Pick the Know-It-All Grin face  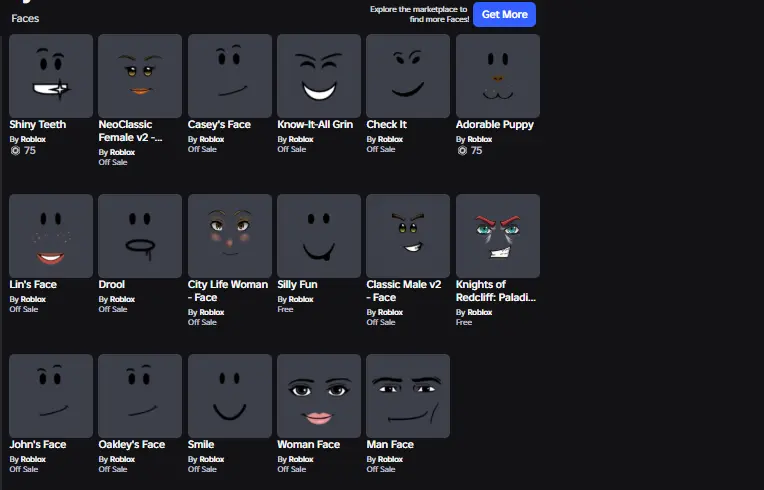point(319,76)
